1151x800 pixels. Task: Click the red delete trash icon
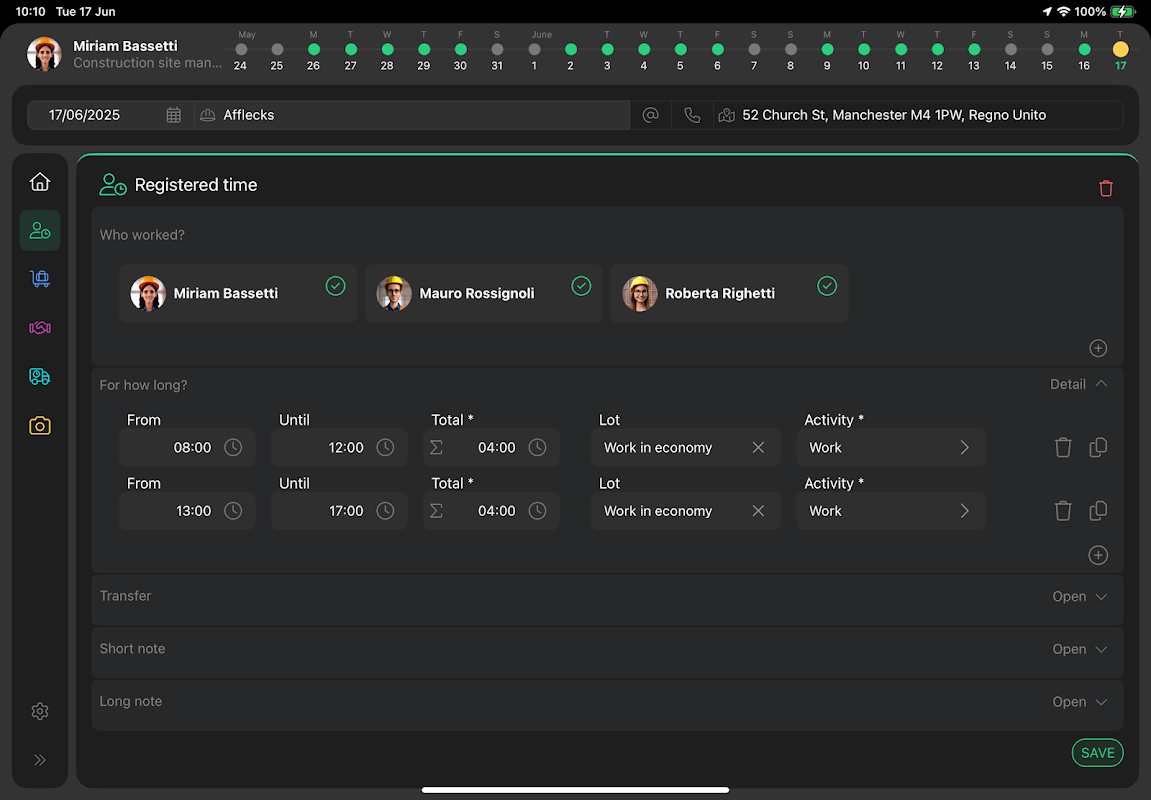coord(1105,188)
